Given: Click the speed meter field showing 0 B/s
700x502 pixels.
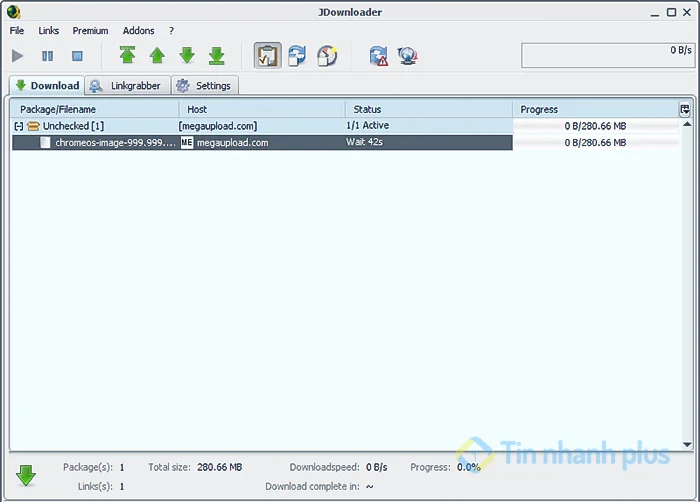Looking at the screenshot, I should (x=608, y=55).
